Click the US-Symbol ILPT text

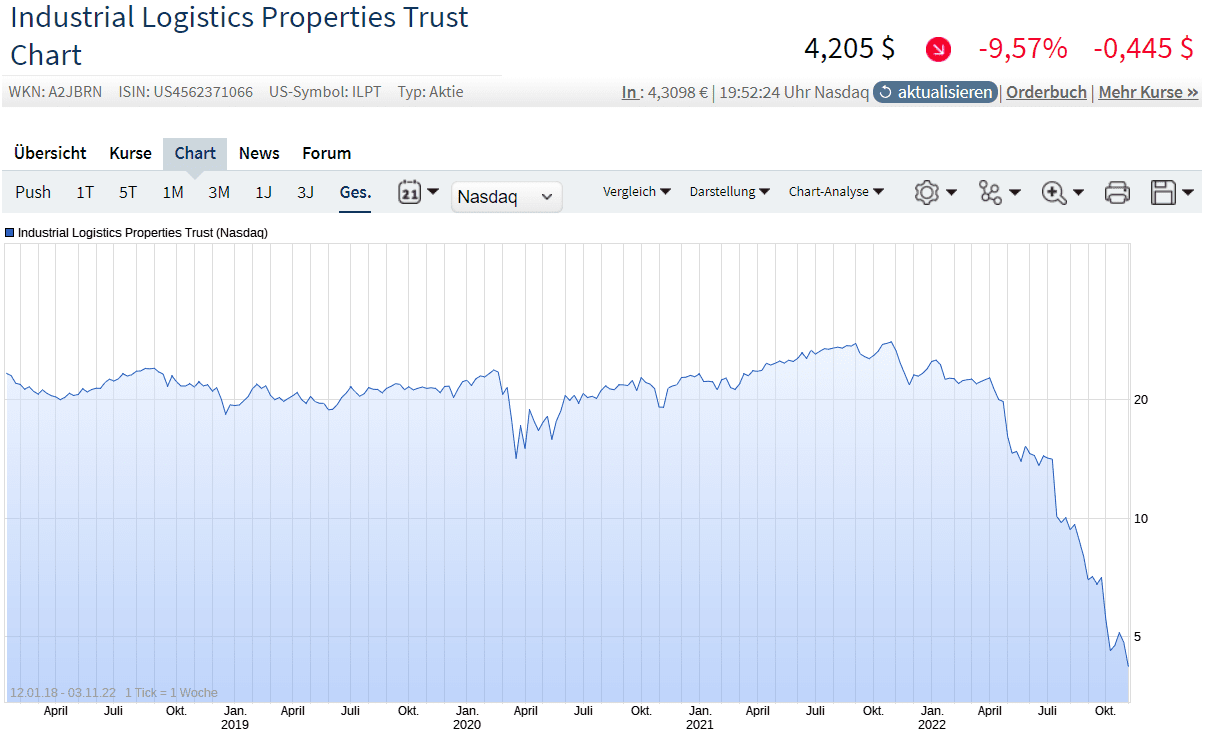point(323,92)
